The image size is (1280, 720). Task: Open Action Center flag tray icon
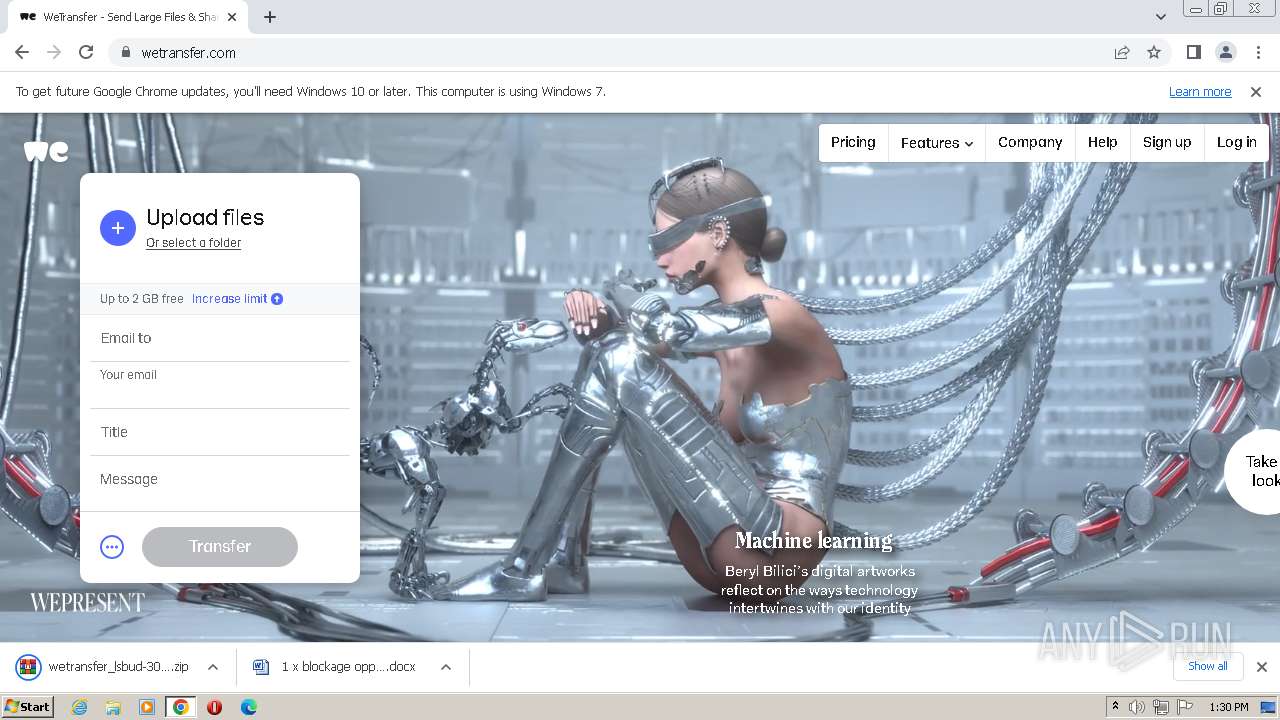(x=1185, y=707)
